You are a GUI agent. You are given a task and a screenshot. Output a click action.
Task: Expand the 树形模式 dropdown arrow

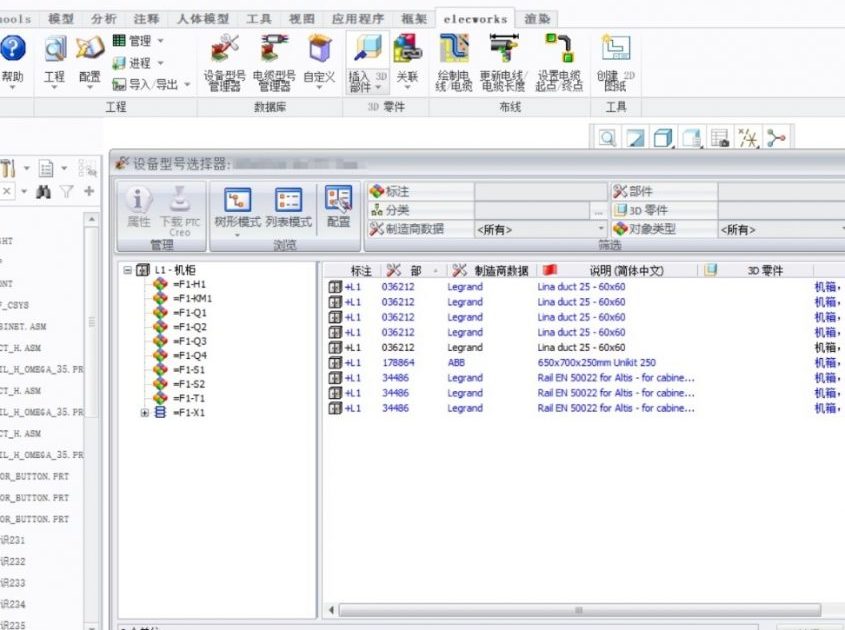238,235
